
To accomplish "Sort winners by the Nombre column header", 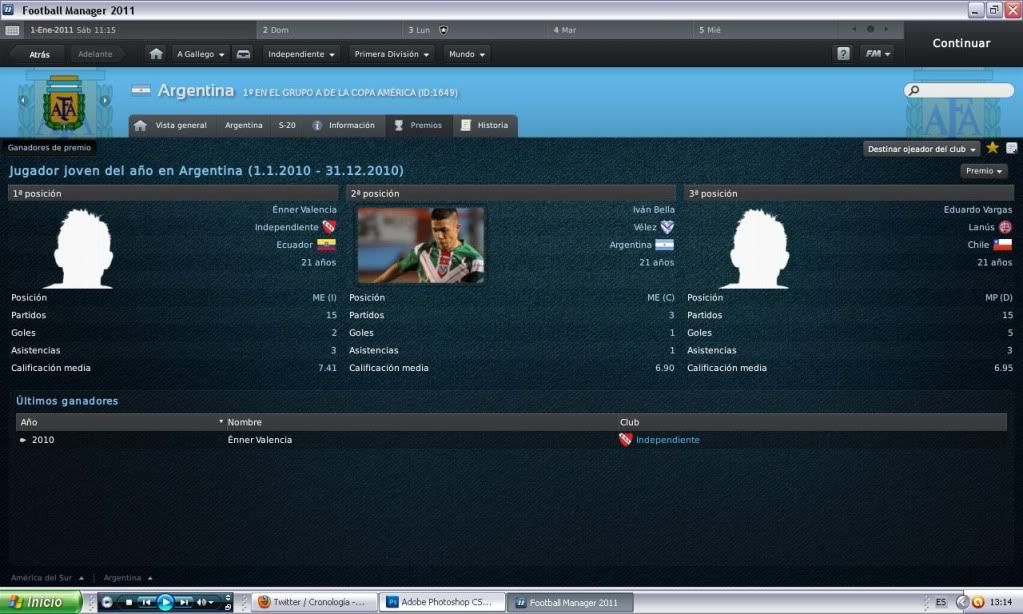I will [x=420, y=422].
